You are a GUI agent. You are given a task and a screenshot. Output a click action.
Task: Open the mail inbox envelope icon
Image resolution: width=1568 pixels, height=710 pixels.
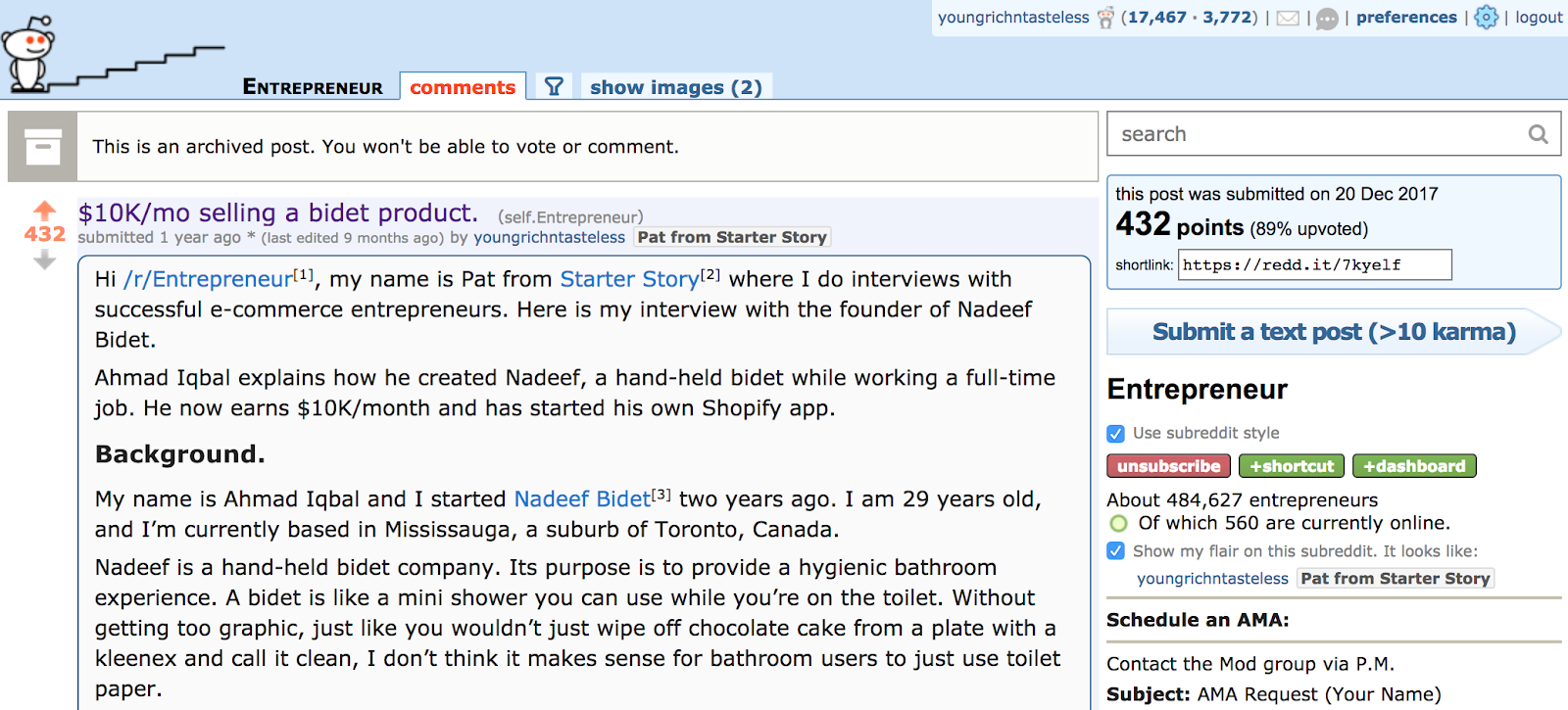point(1288,18)
